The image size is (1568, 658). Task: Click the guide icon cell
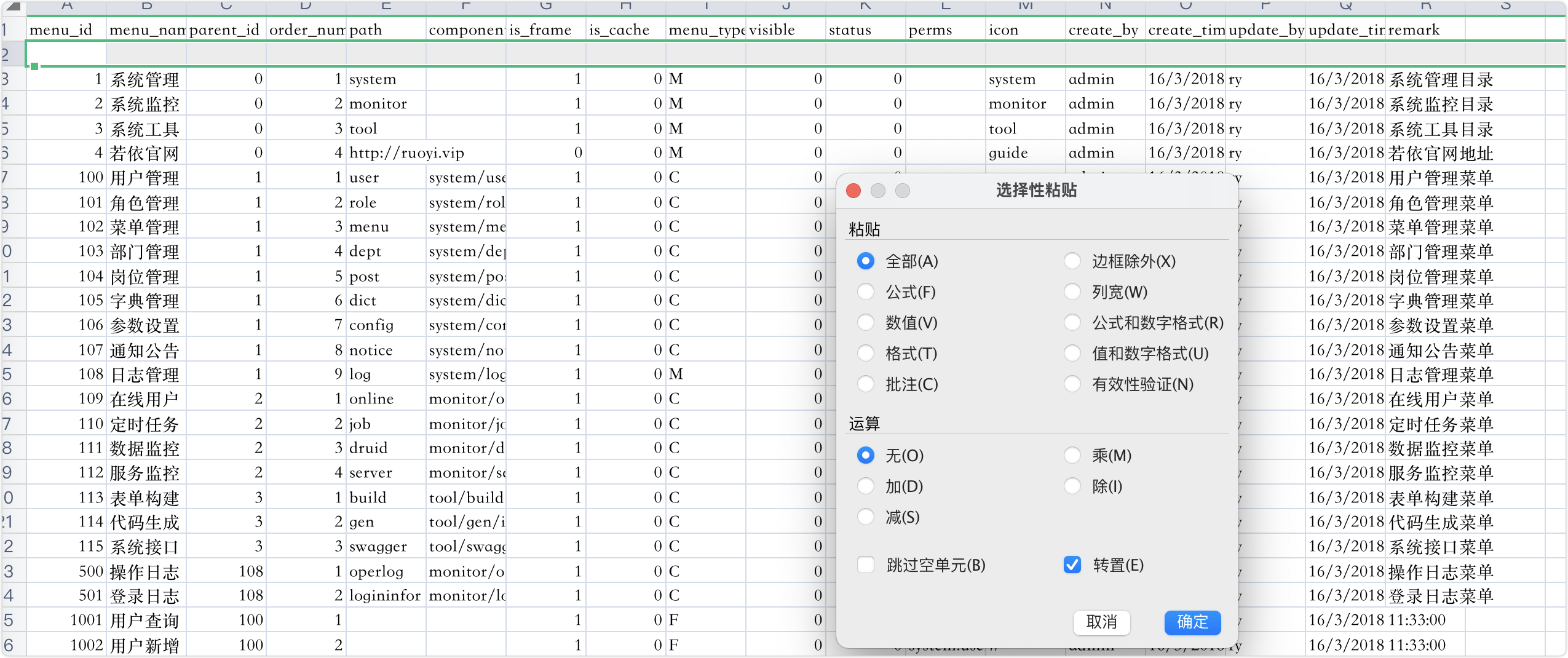pyautogui.click(x=1025, y=153)
